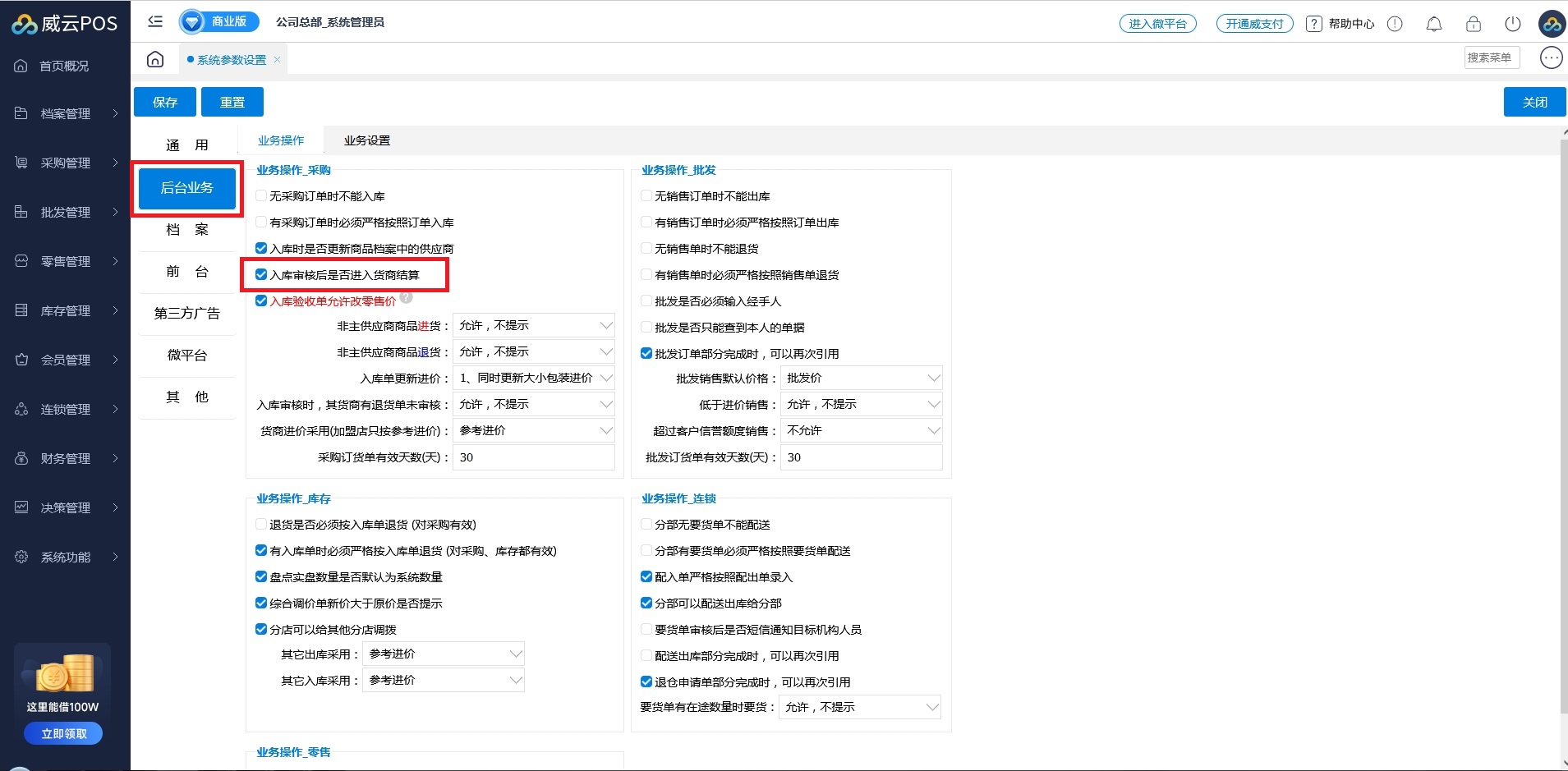Image resolution: width=1568 pixels, height=771 pixels.
Task: Click the lock screen icon
Action: [1474, 24]
